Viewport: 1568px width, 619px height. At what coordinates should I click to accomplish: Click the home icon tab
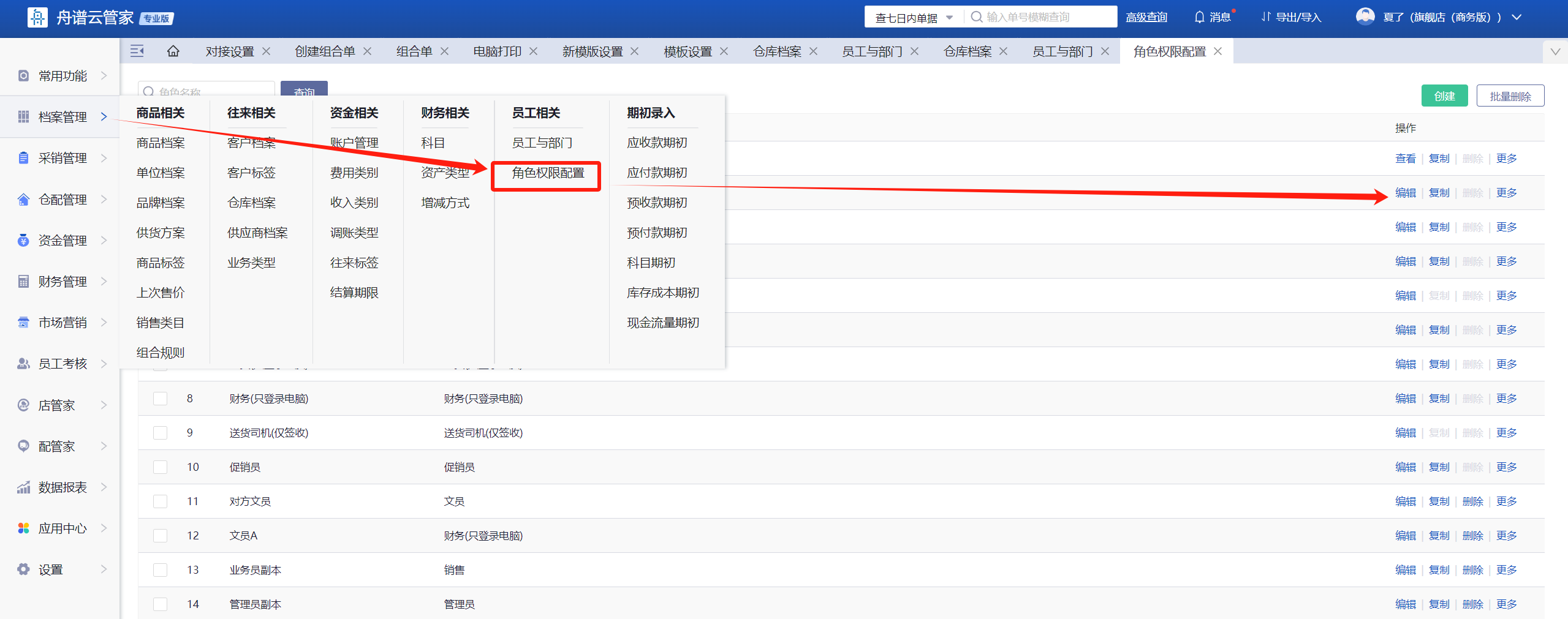[x=173, y=51]
